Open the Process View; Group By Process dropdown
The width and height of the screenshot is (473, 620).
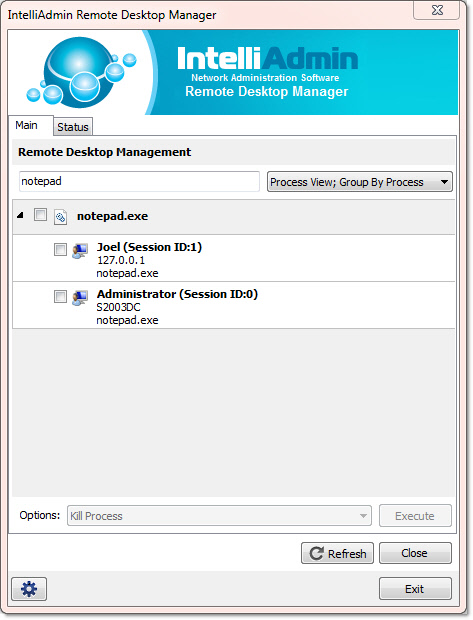pos(359,182)
